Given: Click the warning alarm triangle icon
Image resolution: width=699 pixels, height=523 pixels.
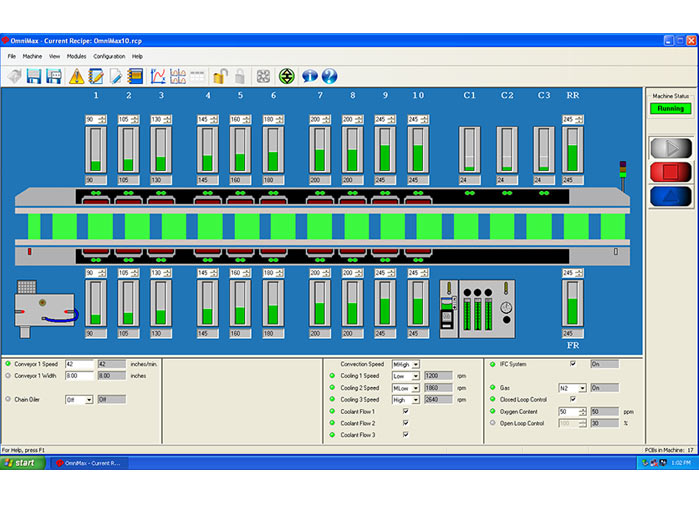Looking at the screenshot, I should (x=76, y=76).
